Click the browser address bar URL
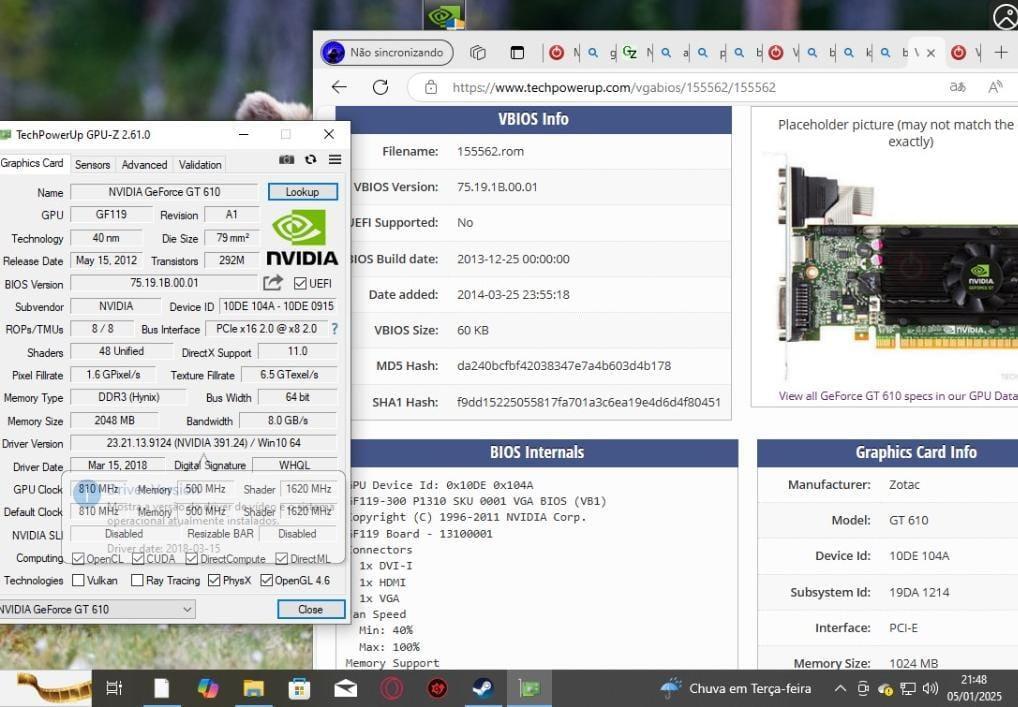 [x=614, y=87]
